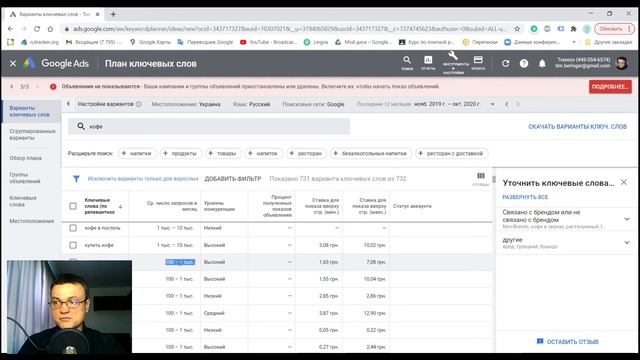Screen dimensions: 640x360
Task: Click the Location Ukraine setting
Action: 186,104
